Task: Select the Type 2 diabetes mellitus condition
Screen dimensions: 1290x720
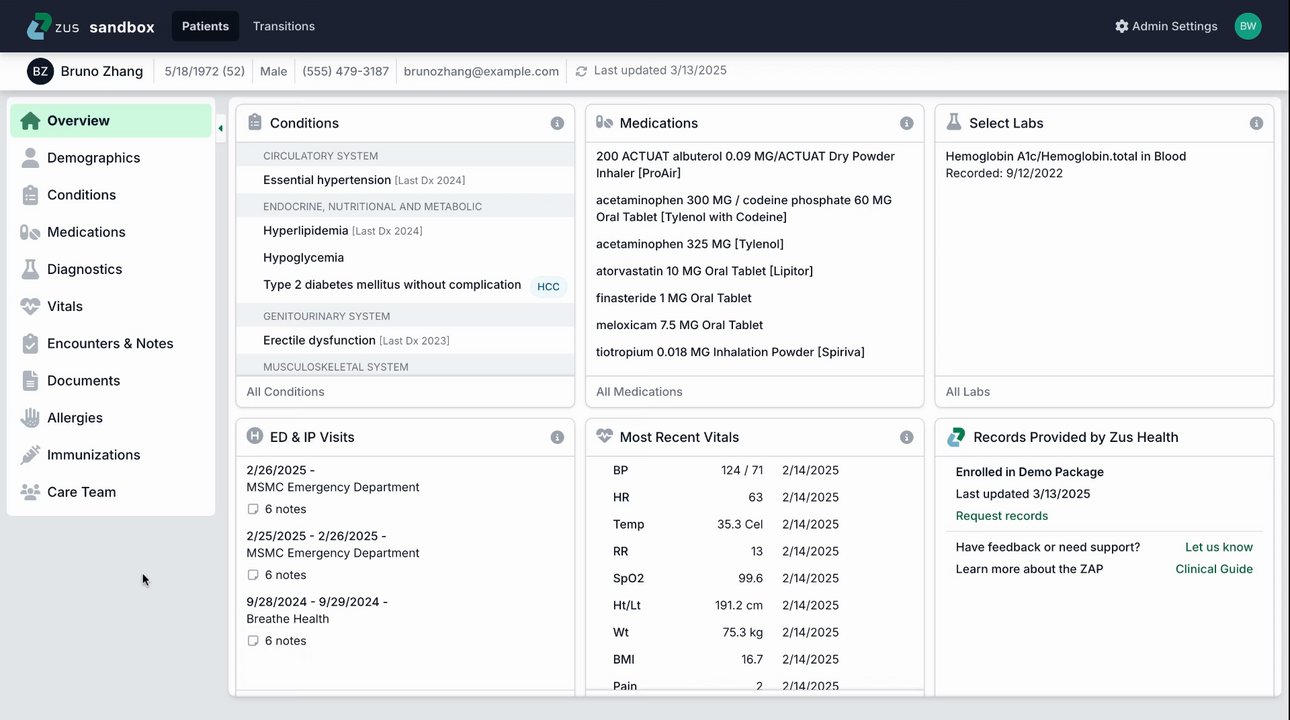Action: pos(392,285)
